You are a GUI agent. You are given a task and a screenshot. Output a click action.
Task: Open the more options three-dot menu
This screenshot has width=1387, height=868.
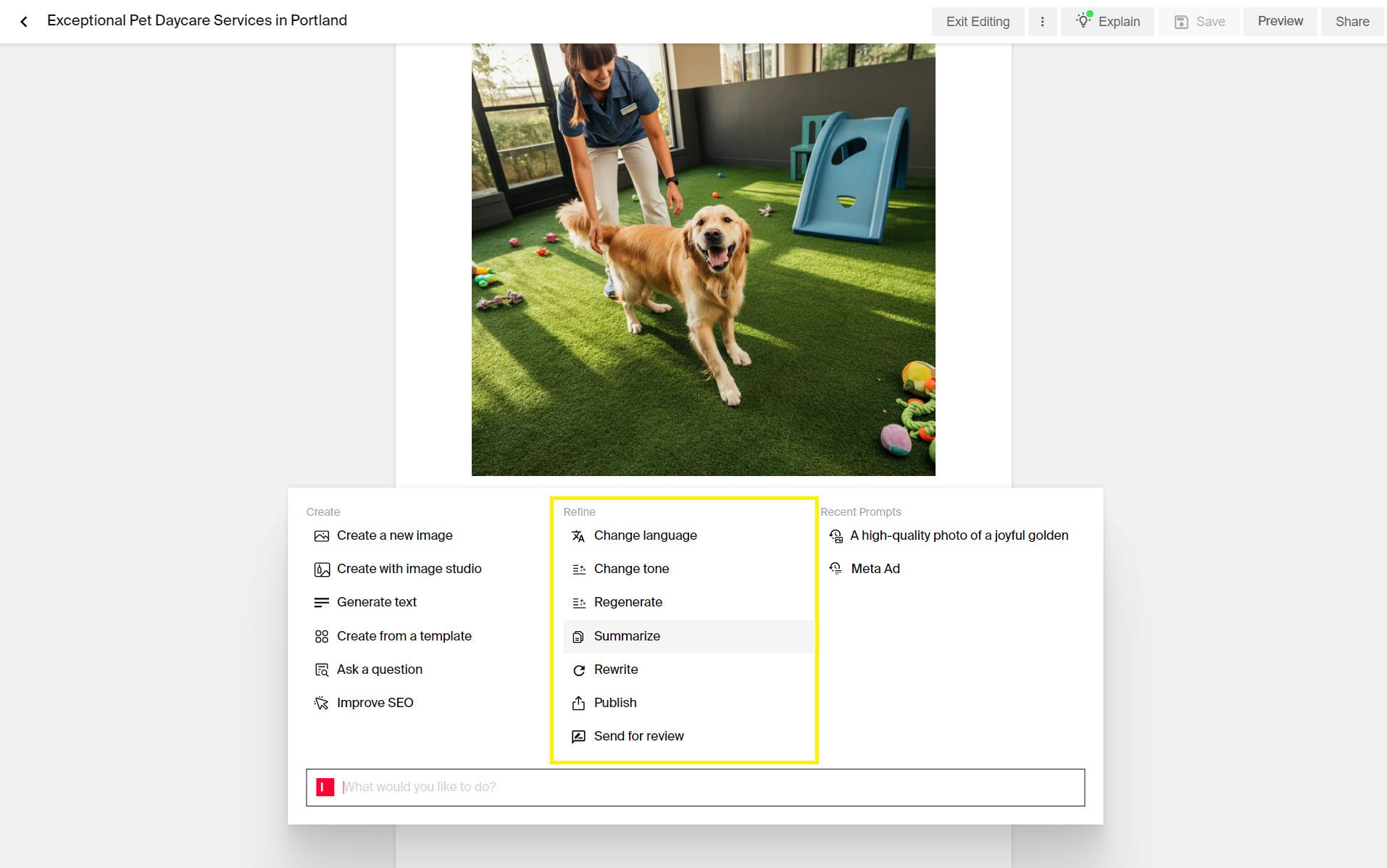pos(1043,21)
